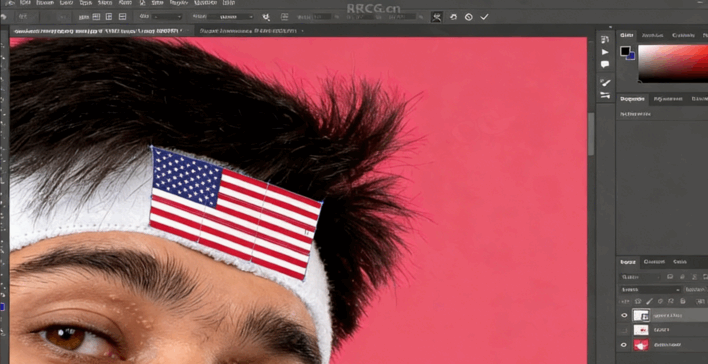
Task: Toggle the pixel layers filter icon
Action: point(670,277)
